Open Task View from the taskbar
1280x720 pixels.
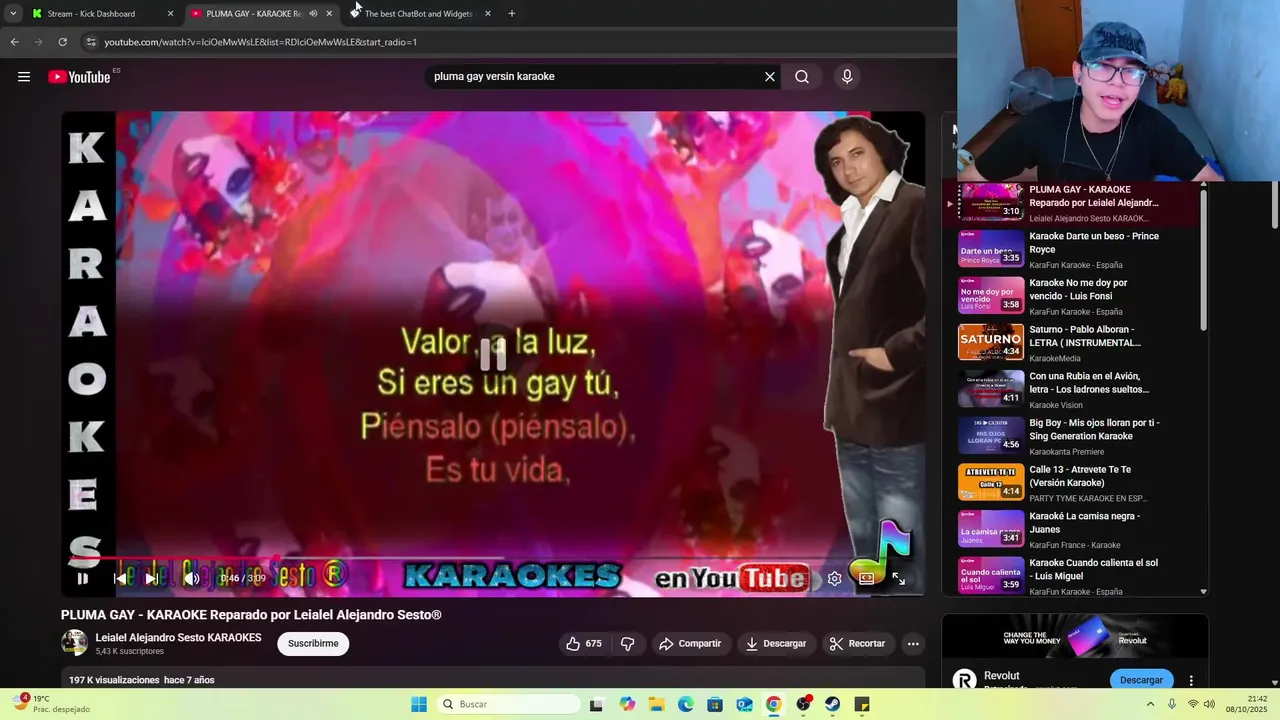click(596, 704)
